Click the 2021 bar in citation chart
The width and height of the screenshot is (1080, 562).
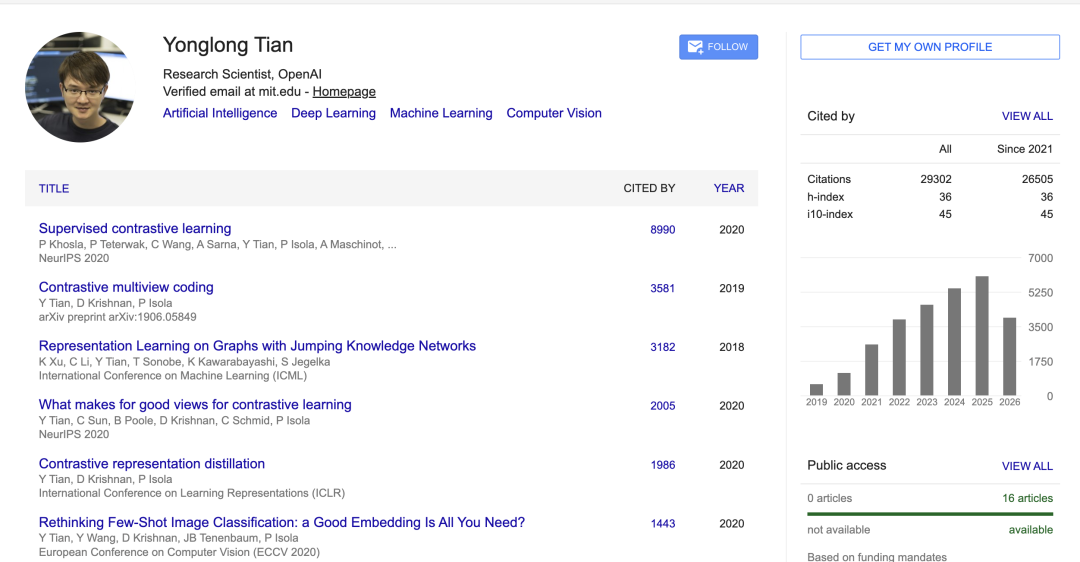tap(871, 370)
